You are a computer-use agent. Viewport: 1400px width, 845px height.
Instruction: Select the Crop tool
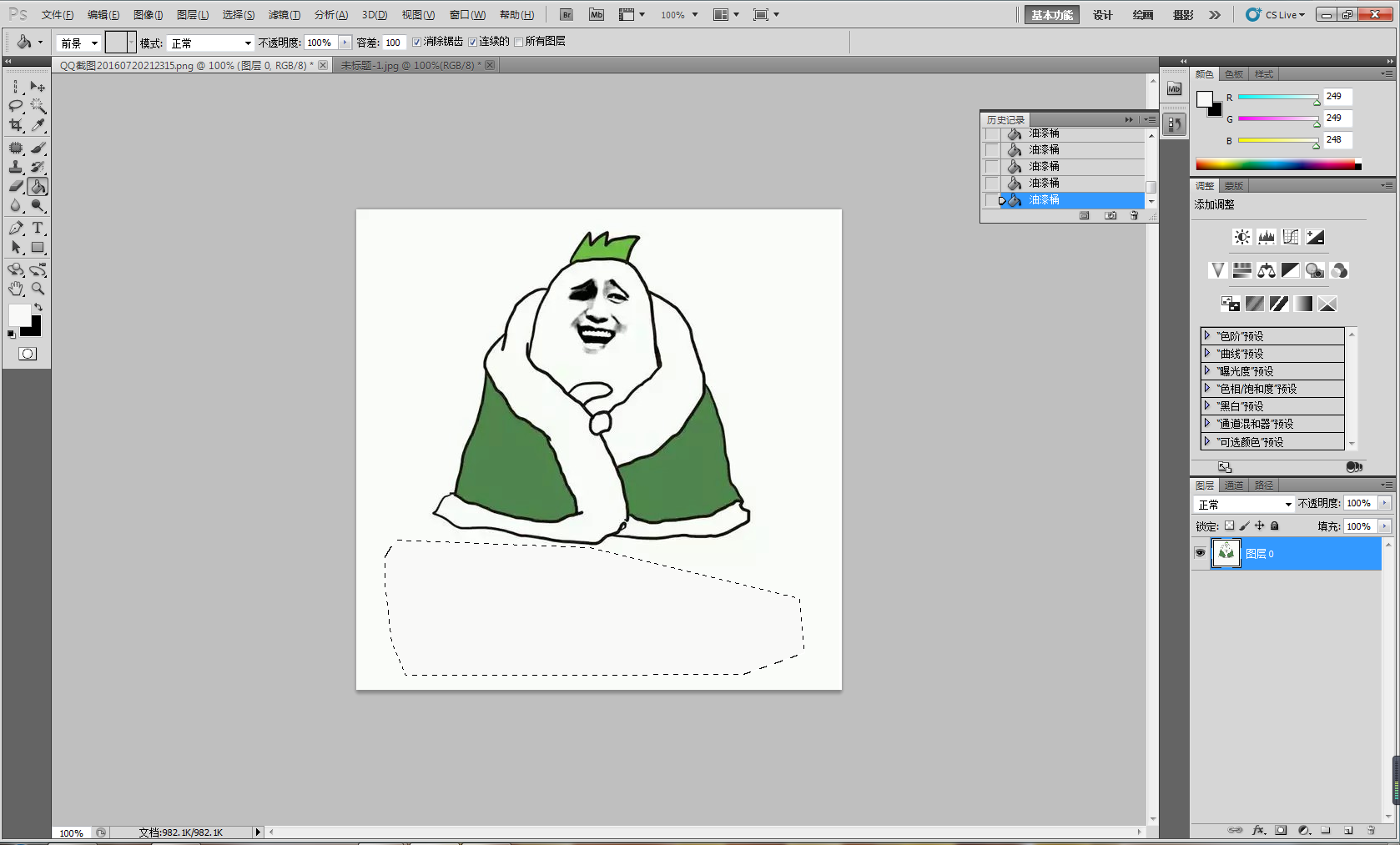coord(16,125)
